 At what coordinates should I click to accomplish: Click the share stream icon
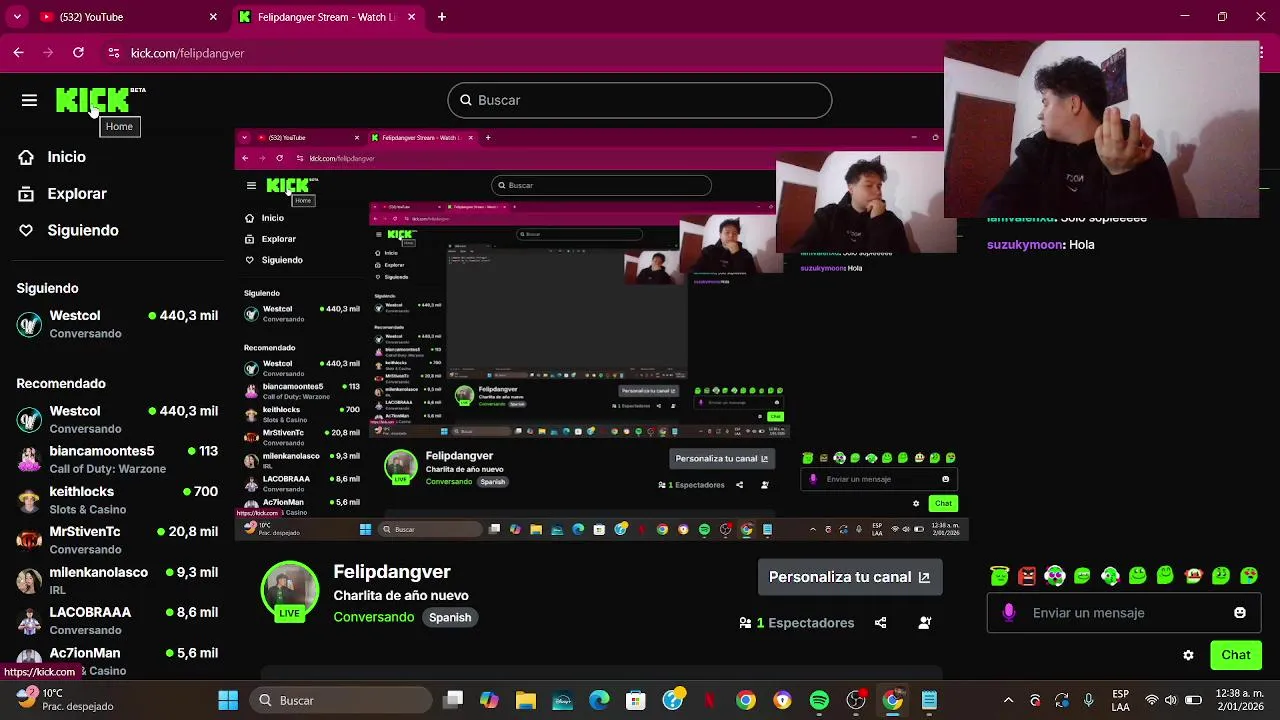coord(880,623)
